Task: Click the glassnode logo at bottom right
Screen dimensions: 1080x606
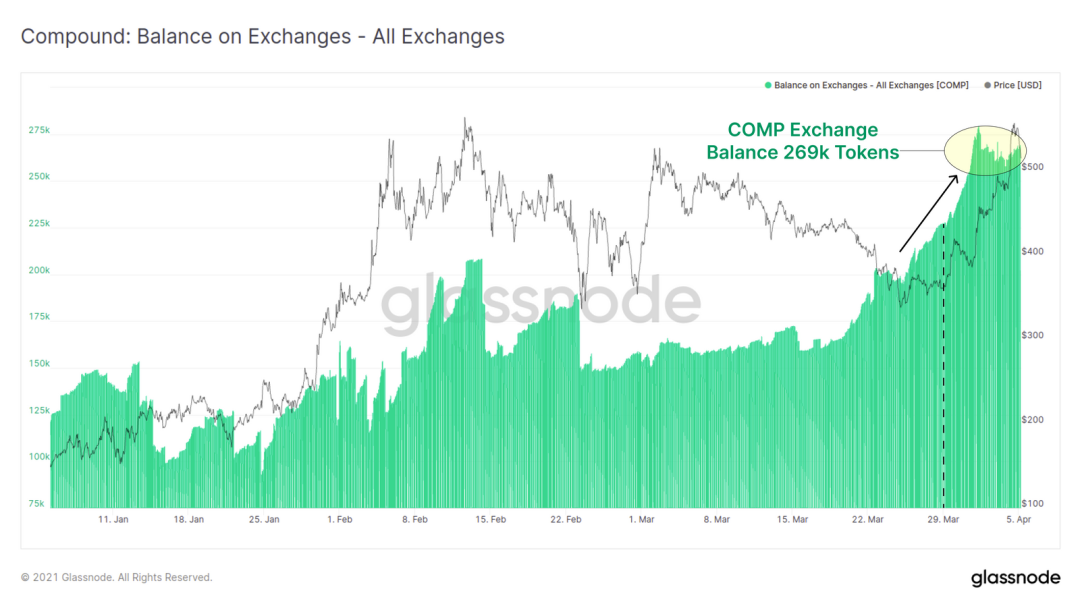Action: pos(1015,578)
